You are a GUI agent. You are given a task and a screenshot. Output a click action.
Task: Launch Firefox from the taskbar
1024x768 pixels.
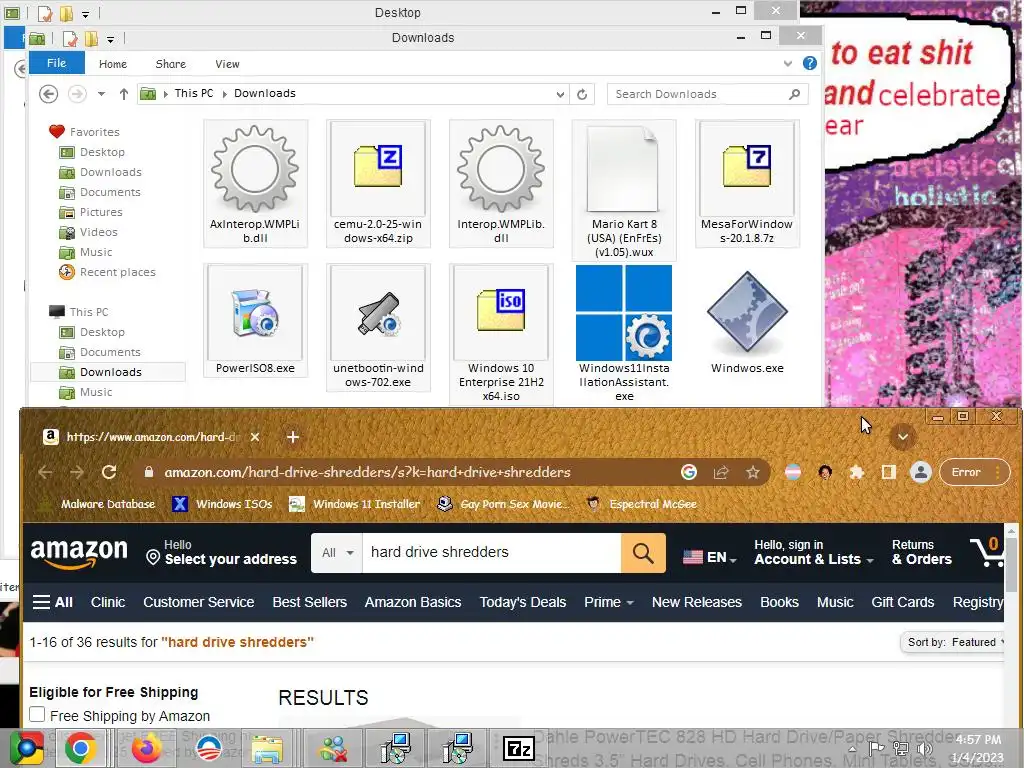coord(146,748)
